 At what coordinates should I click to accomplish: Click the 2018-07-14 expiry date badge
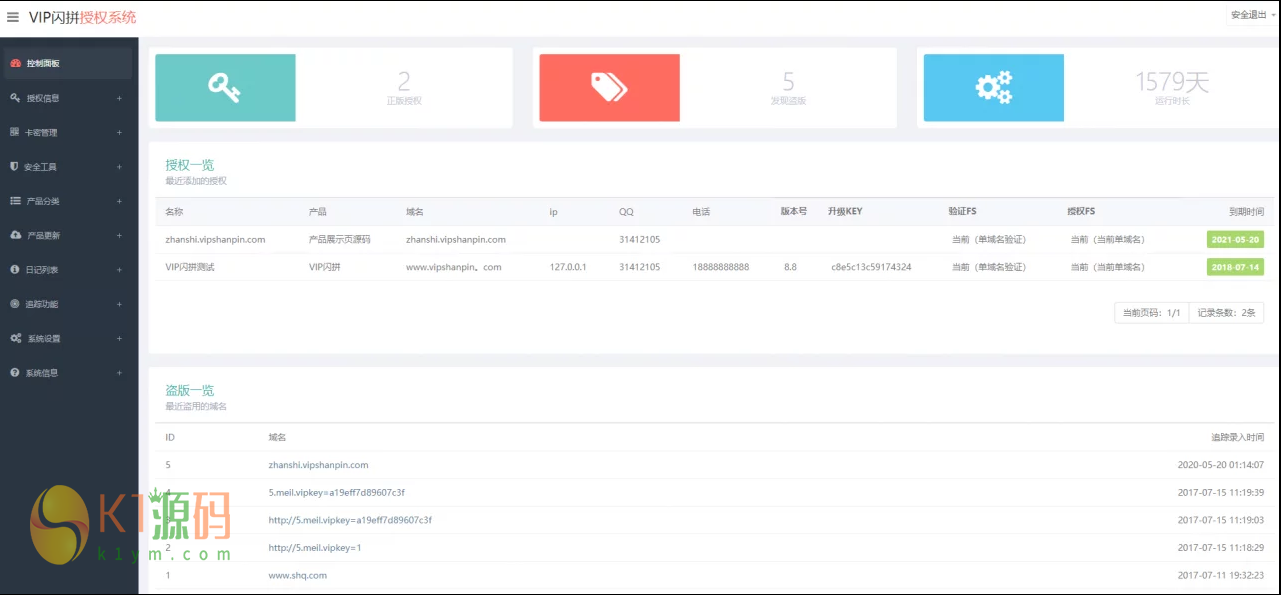click(1235, 267)
